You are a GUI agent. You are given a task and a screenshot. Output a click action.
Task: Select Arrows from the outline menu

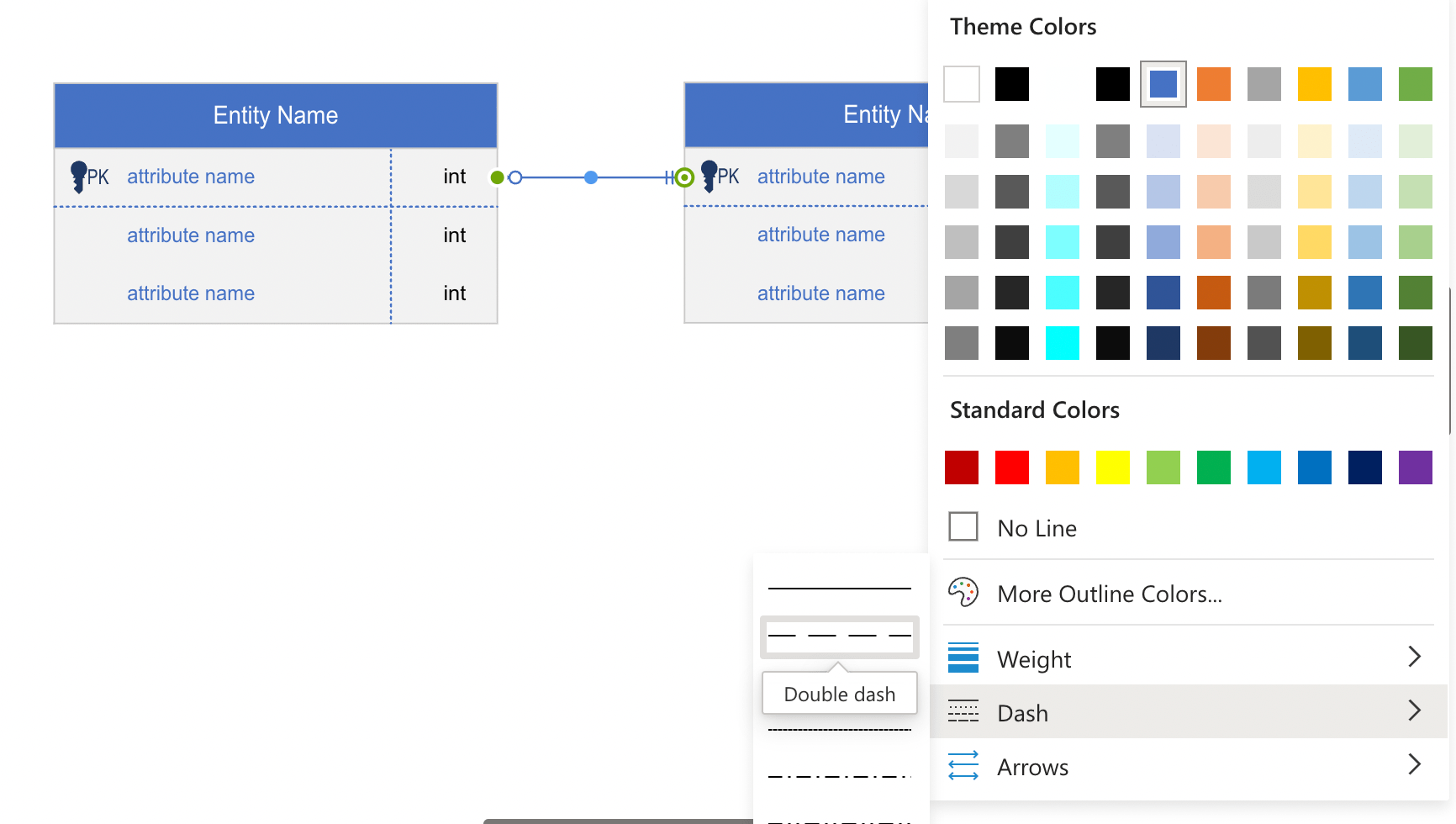pos(1033,766)
